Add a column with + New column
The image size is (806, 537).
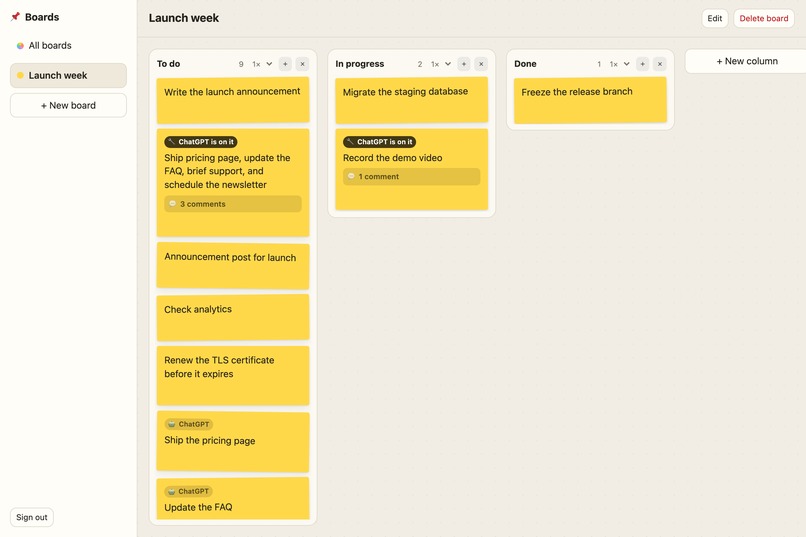coord(747,61)
